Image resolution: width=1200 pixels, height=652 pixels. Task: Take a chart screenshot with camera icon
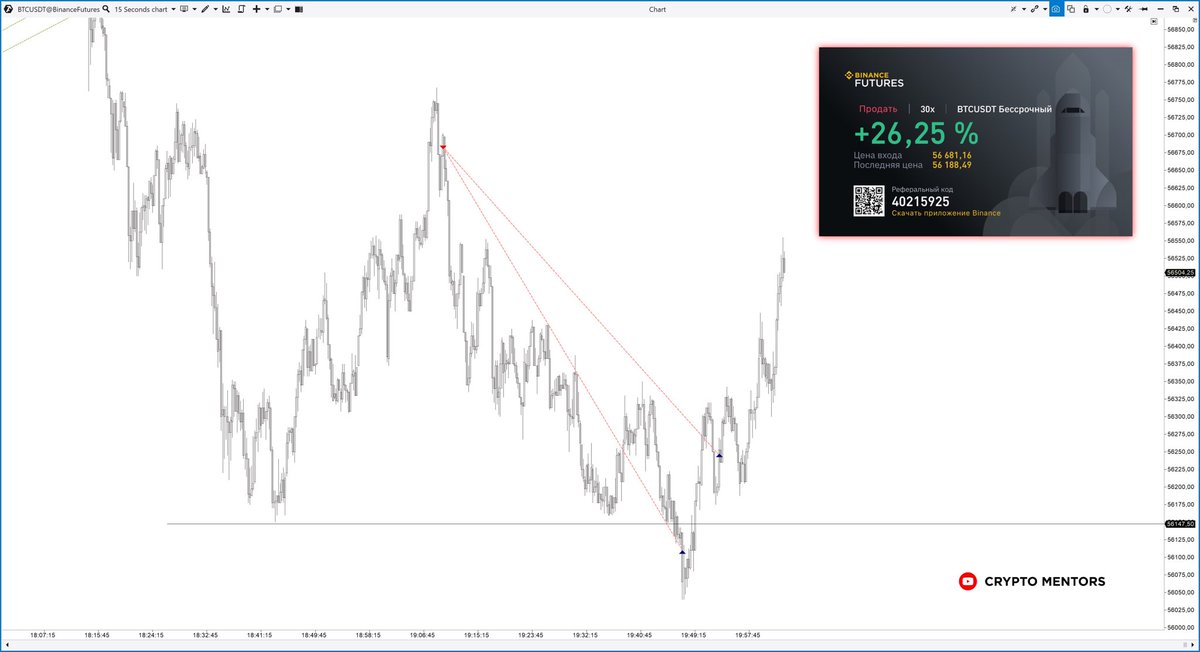pos(1057,9)
